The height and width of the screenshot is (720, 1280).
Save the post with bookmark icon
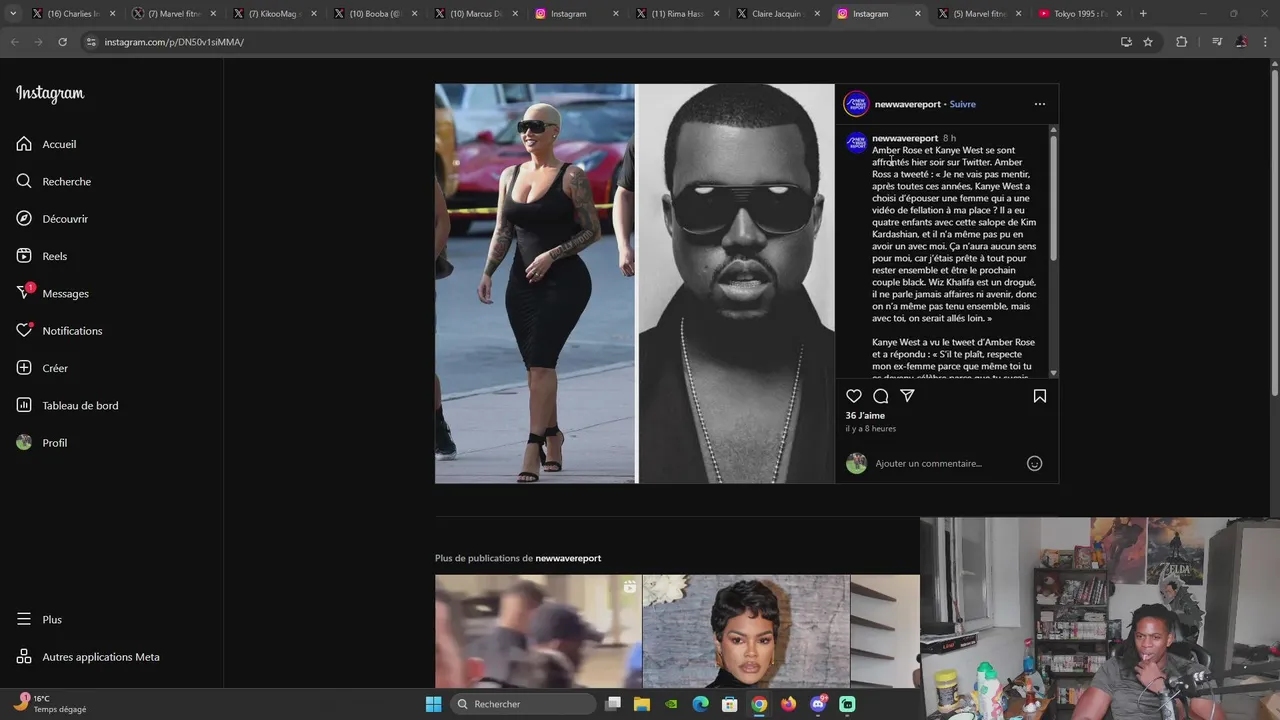(1040, 396)
